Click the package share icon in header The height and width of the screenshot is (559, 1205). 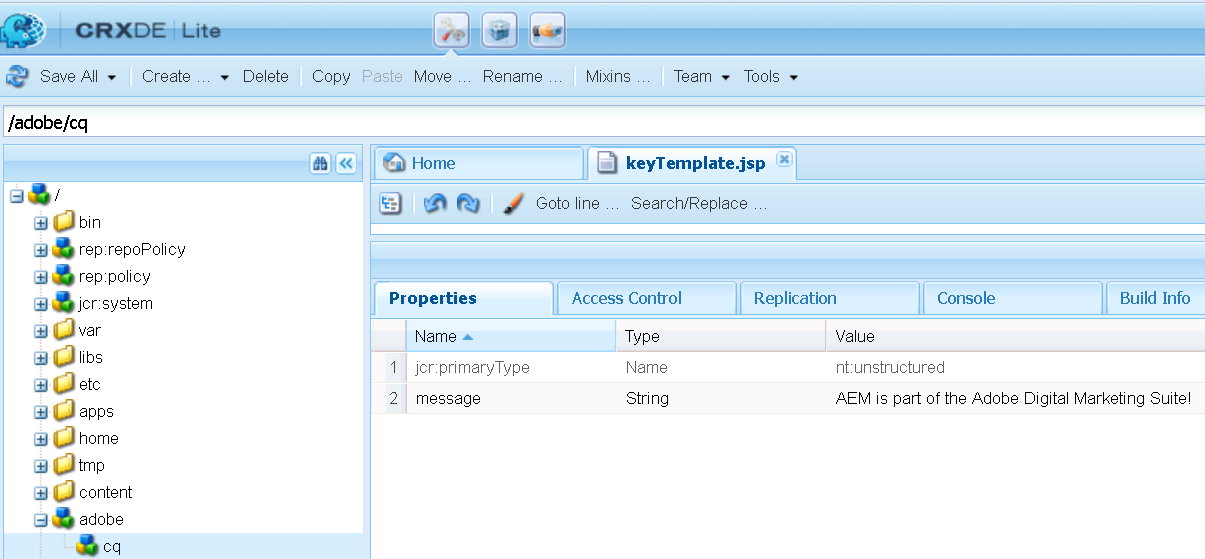tap(547, 30)
